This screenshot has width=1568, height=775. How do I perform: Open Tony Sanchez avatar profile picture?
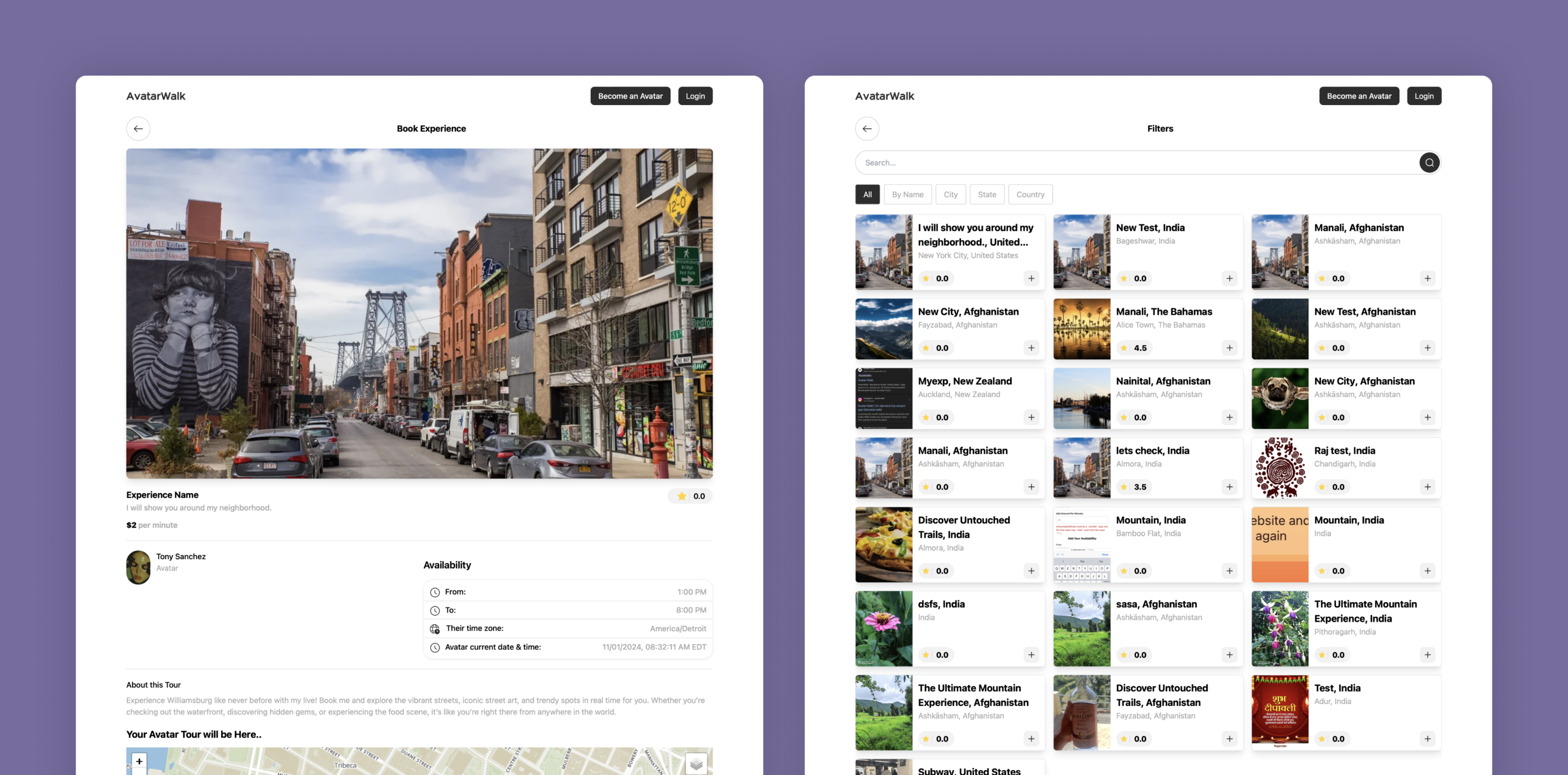pyautogui.click(x=138, y=567)
